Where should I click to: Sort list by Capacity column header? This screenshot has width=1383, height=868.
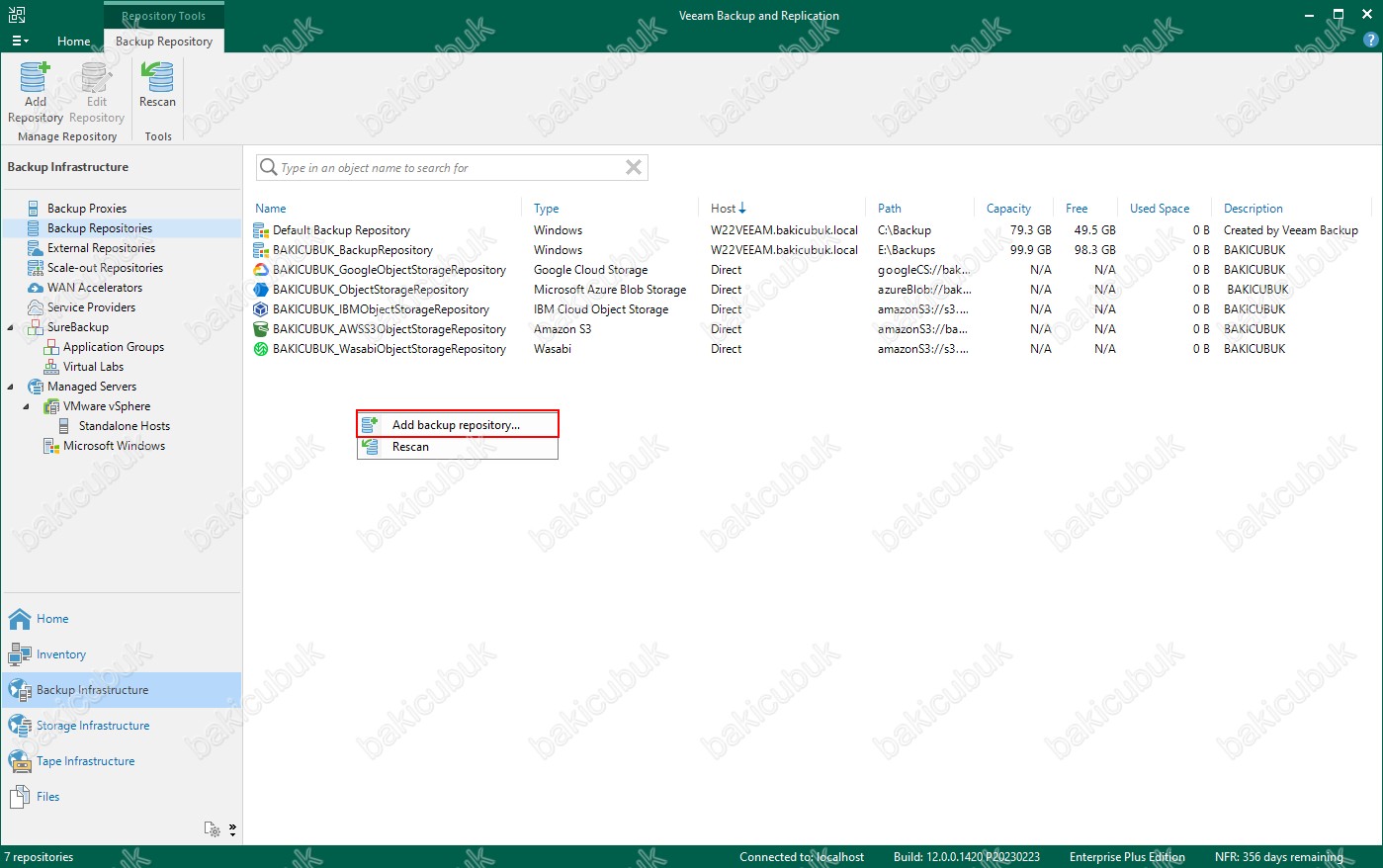pos(1008,209)
